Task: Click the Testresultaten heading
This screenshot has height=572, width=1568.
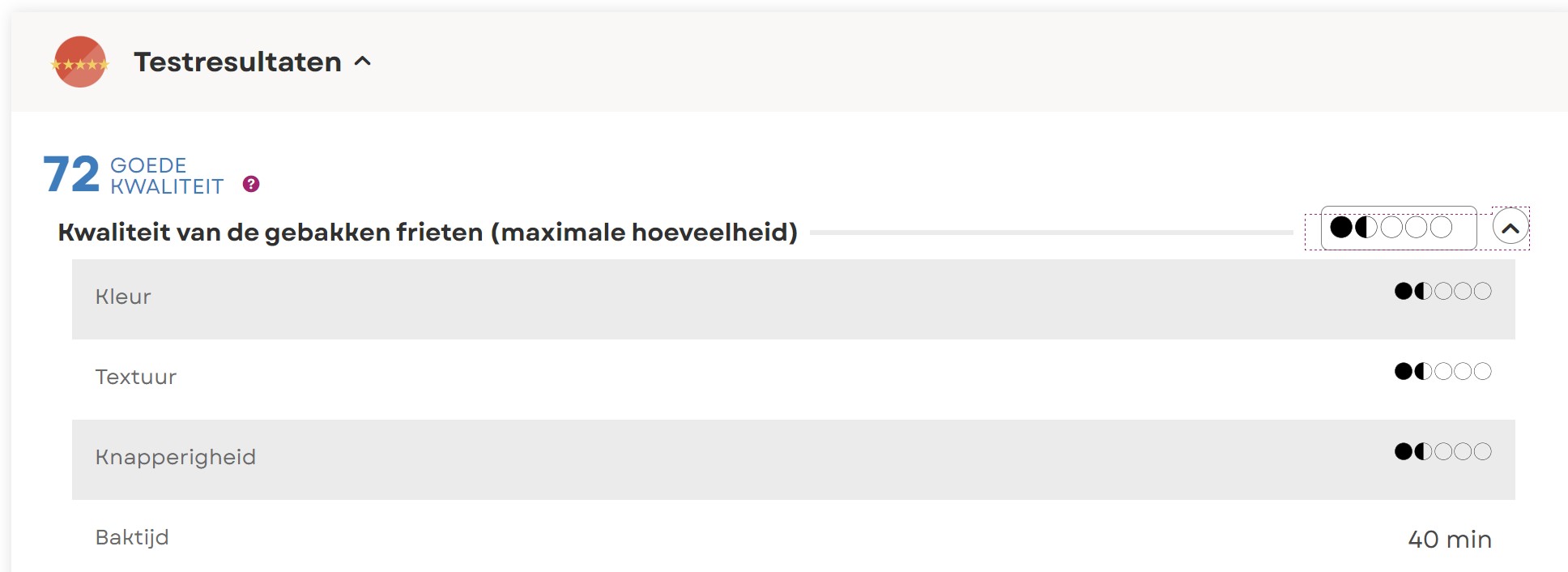Action: 237,62
